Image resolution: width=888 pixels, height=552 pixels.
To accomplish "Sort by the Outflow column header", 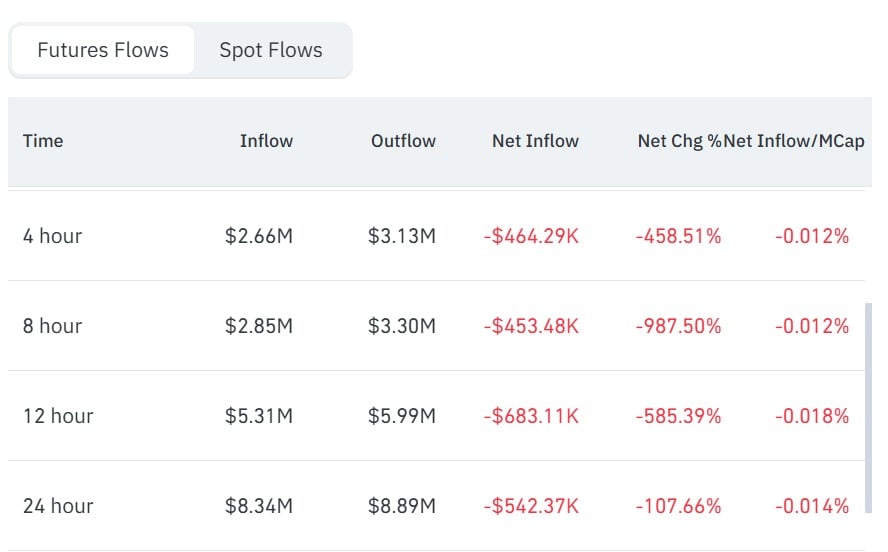I will tap(403, 141).
